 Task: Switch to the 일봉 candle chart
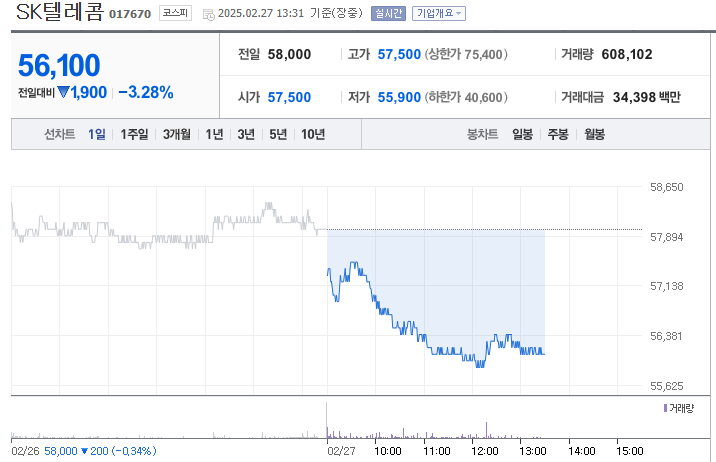coord(522,134)
